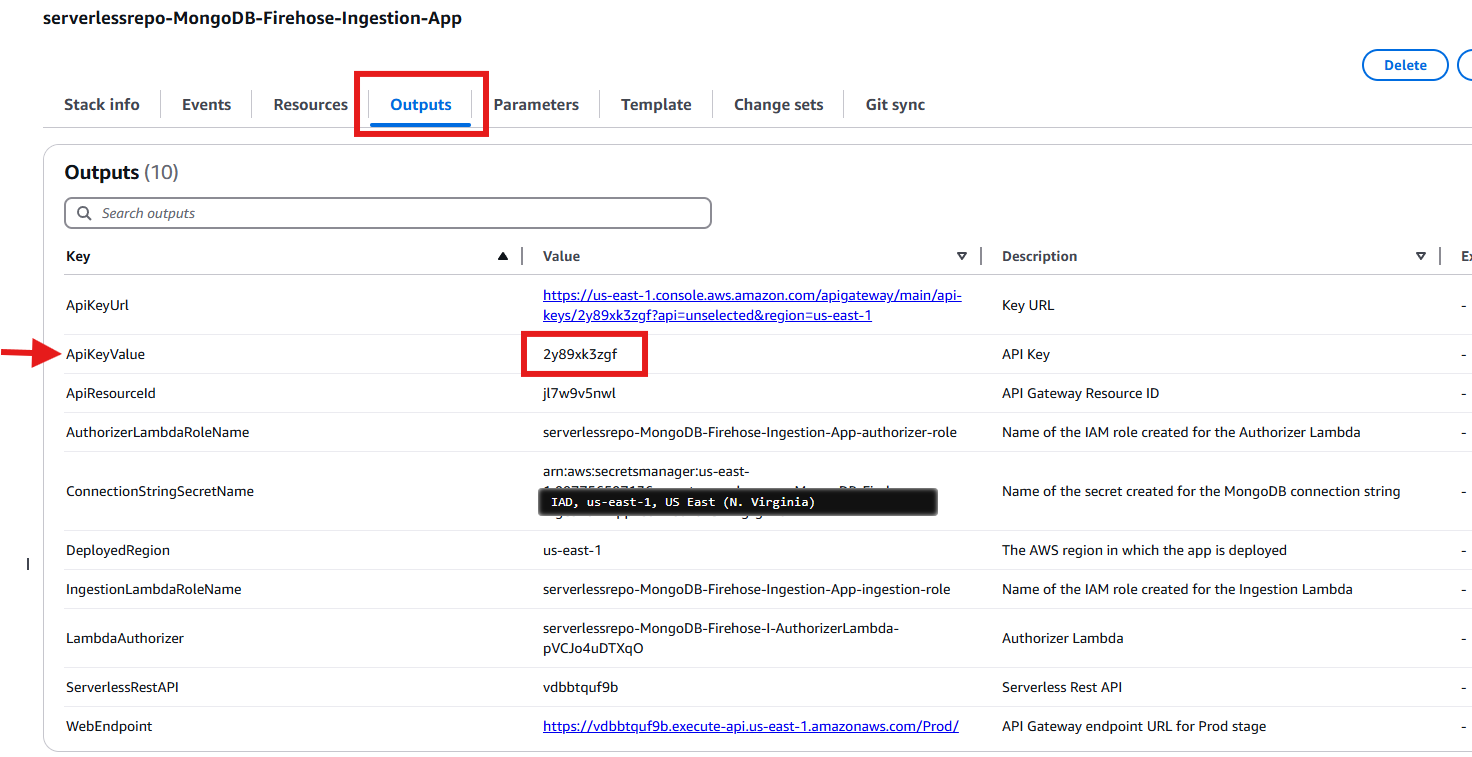The image size is (1472, 757).
Task: Click the App-ingestion-role value text
Action: point(747,589)
